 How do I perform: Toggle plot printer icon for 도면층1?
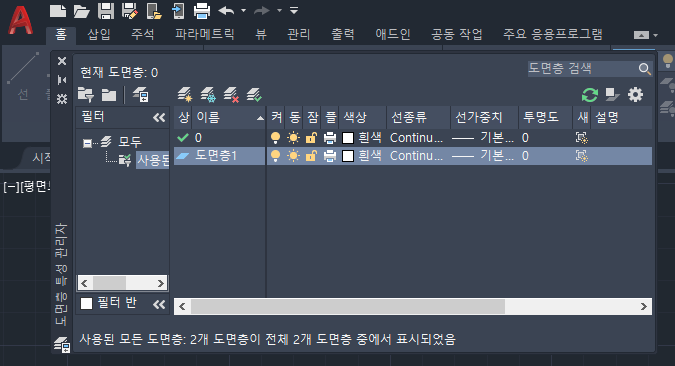tap(330, 155)
